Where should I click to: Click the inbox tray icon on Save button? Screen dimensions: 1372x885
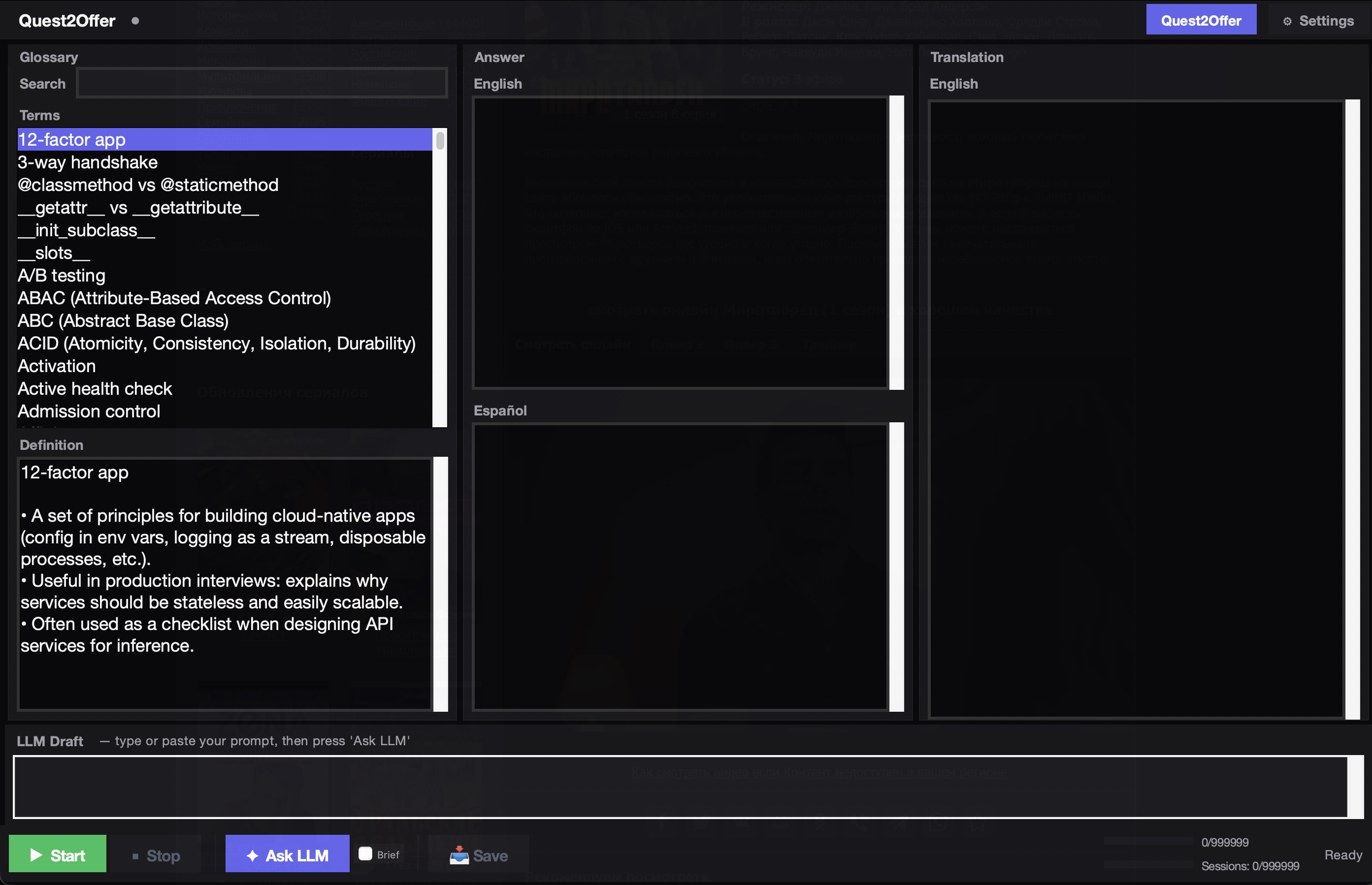pyautogui.click(x=460, y=854)
